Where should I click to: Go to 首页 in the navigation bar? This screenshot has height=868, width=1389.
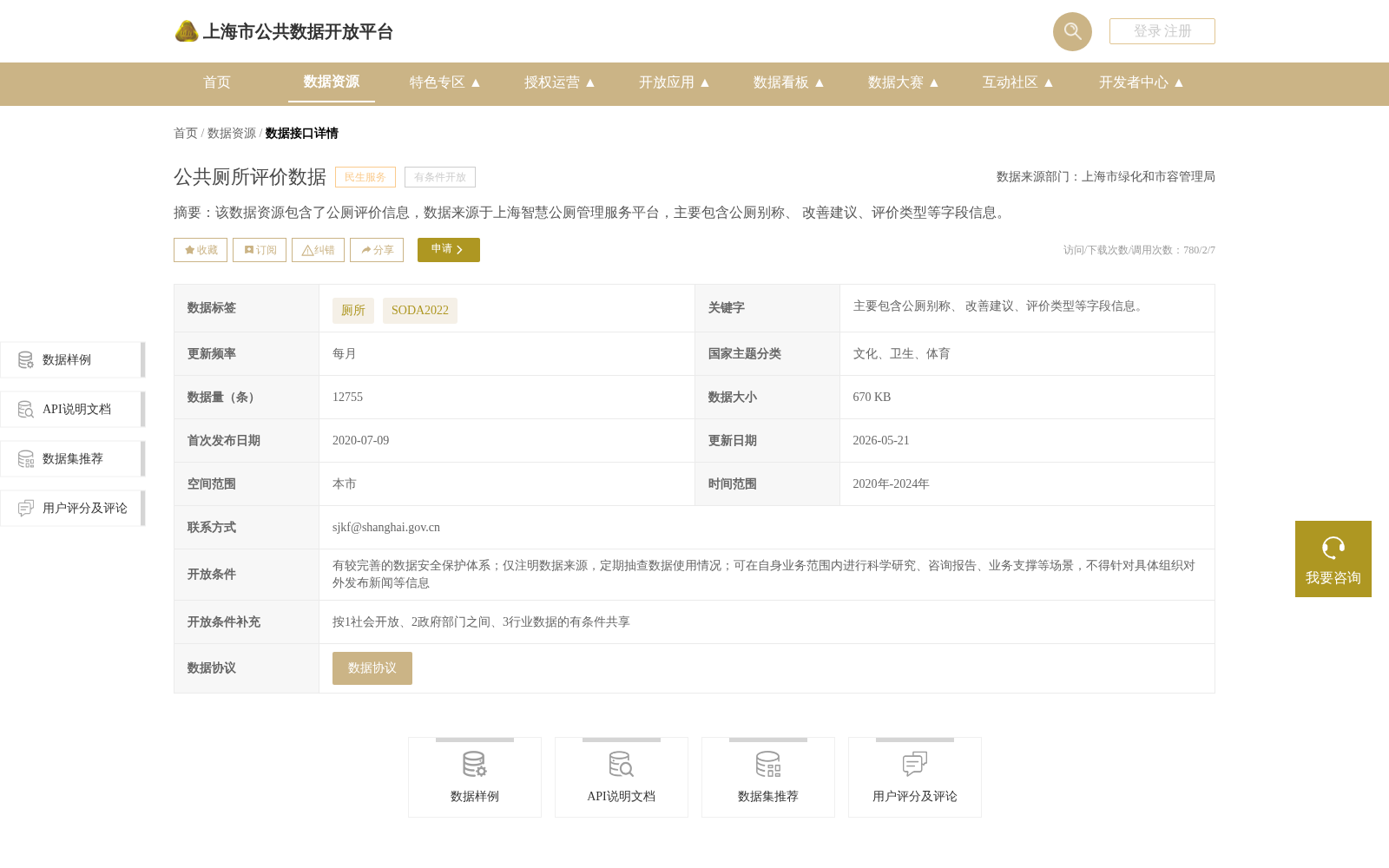tap(217, 82)
